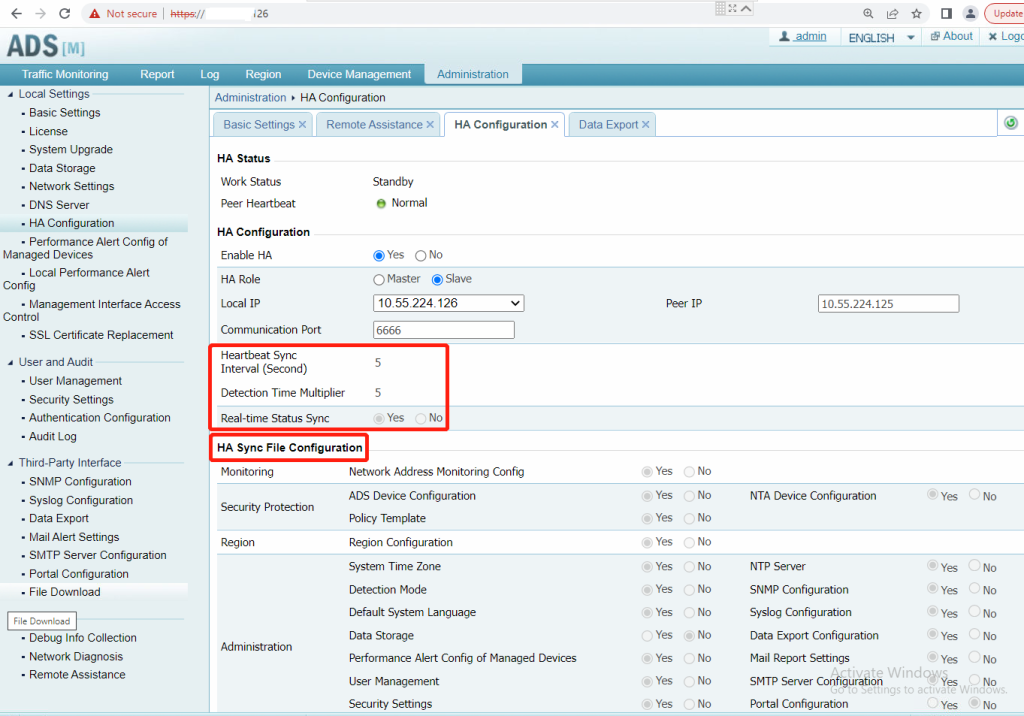Open the Log menu
1024x716 pixels.
click(x=210, y=74)
